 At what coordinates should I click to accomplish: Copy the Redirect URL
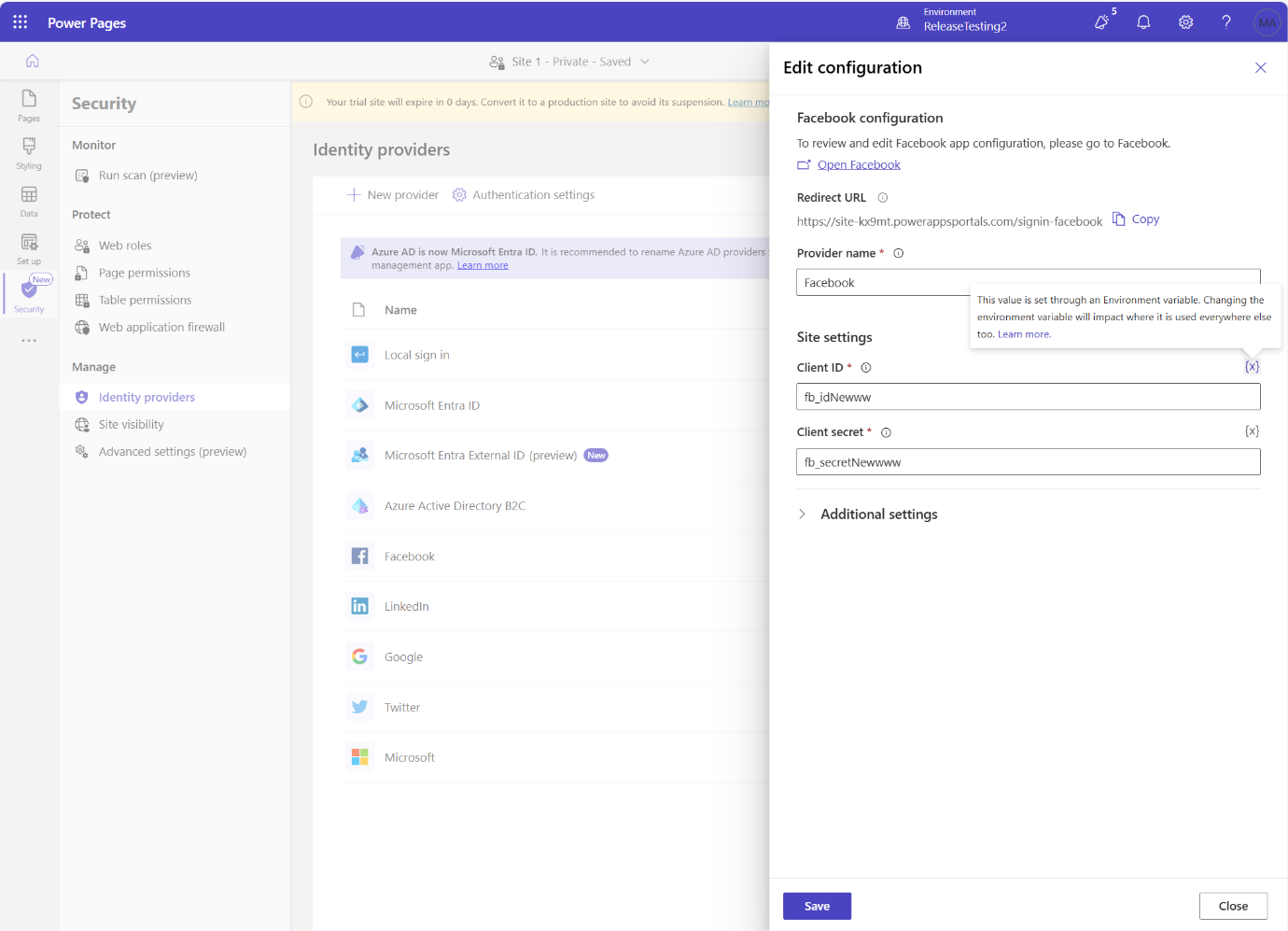click(1136, 219)
